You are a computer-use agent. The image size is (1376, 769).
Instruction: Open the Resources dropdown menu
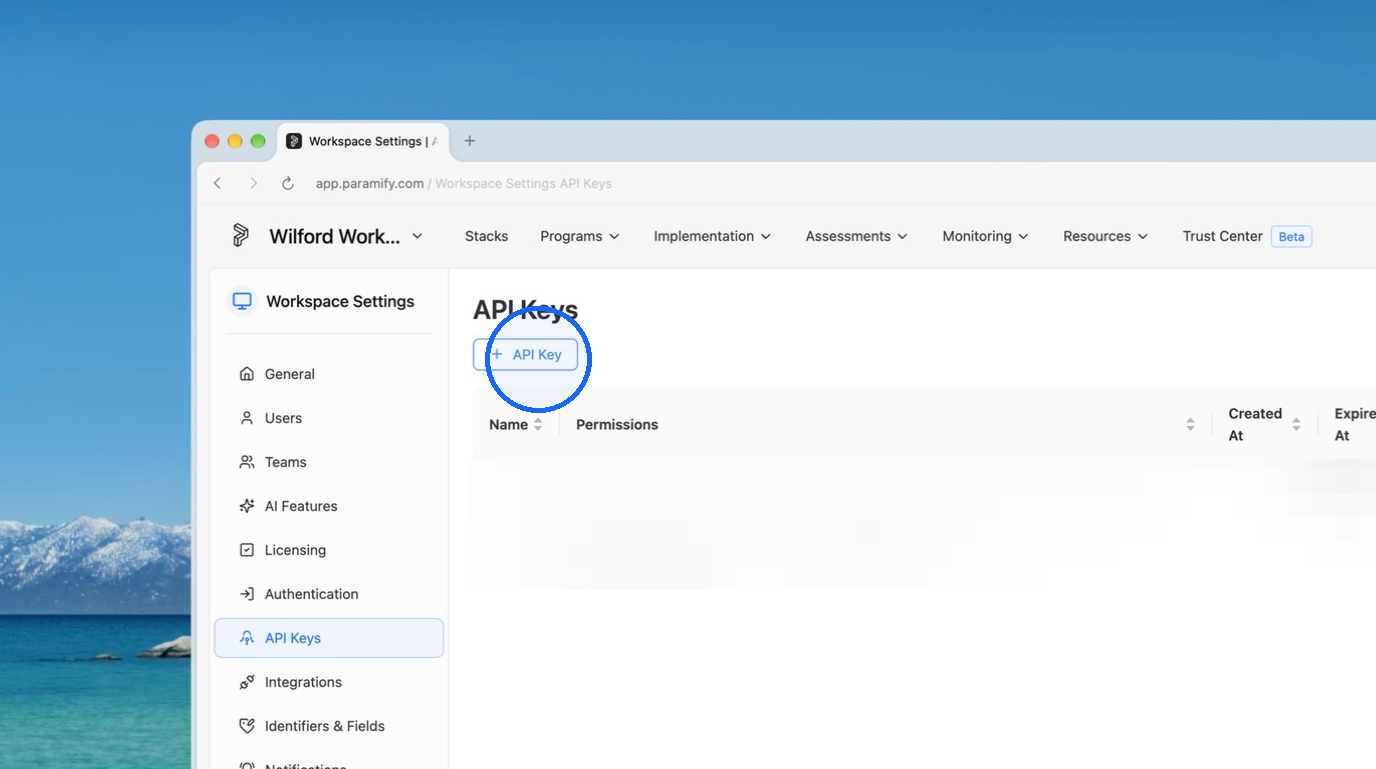1105,236
